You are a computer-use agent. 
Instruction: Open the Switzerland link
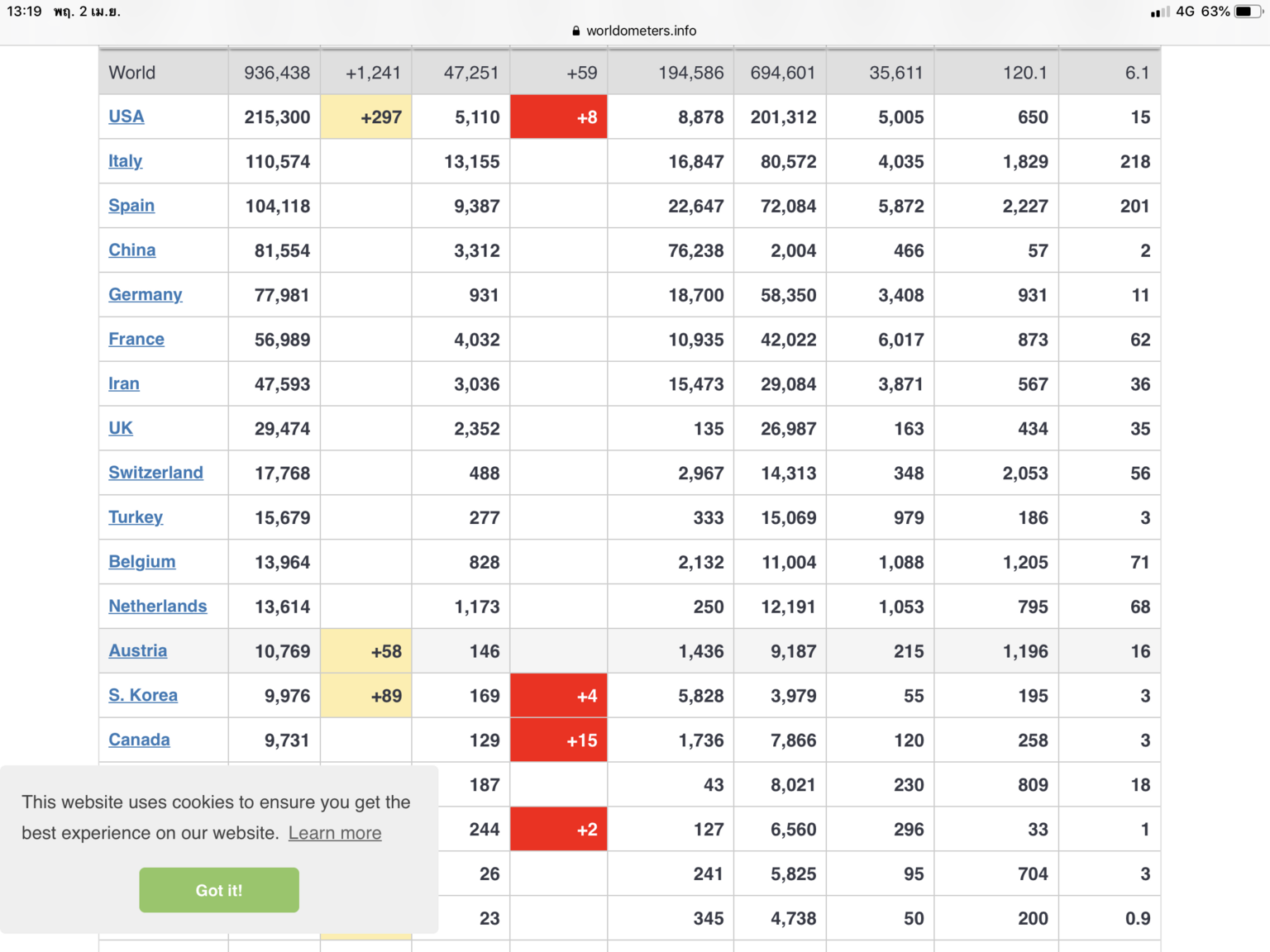pos(155,473)
